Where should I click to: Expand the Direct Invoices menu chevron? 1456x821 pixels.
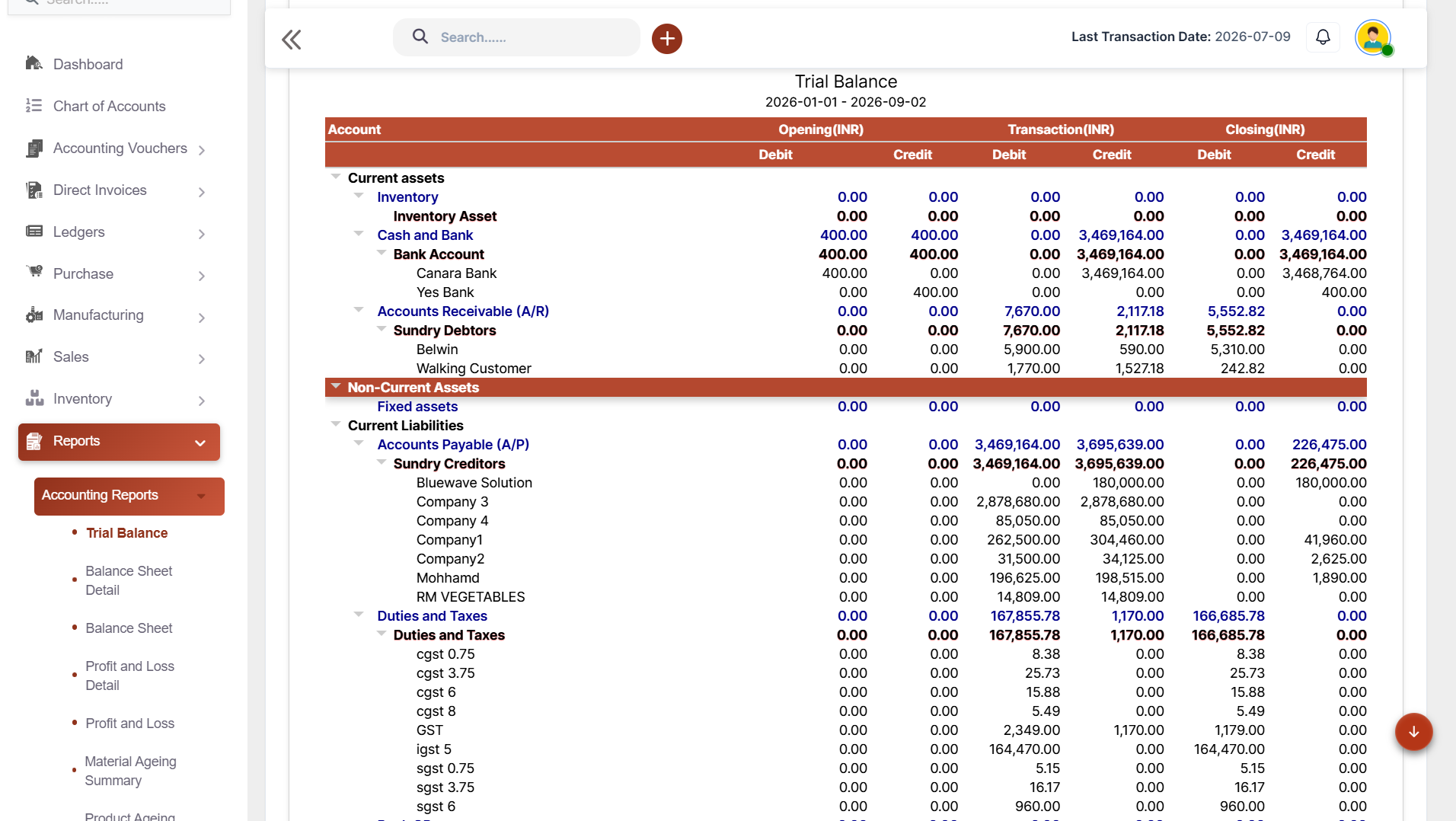pyautogui.click(x=202, y=192)
